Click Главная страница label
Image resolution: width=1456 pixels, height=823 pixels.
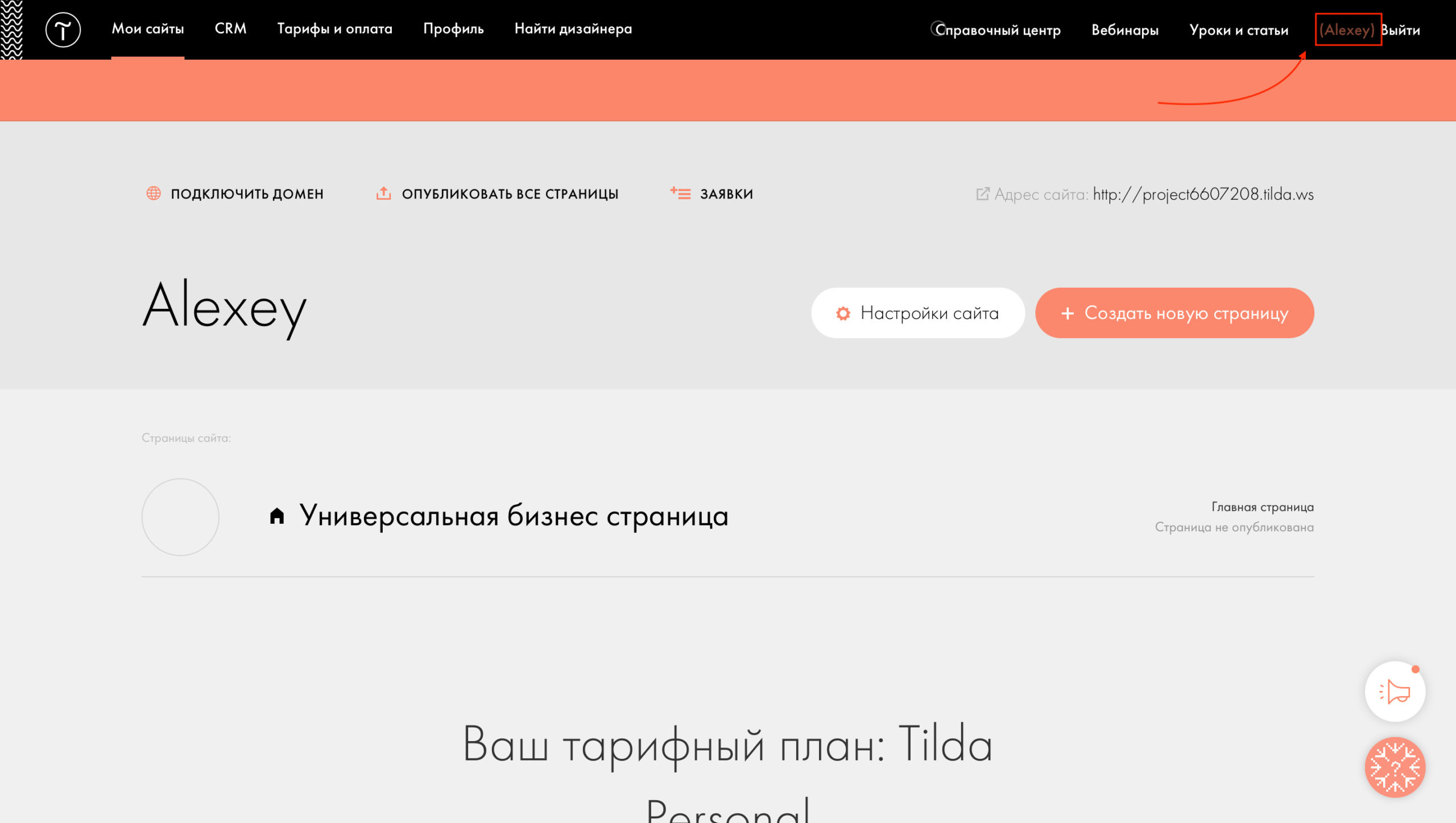click(x=1262, y=507)
